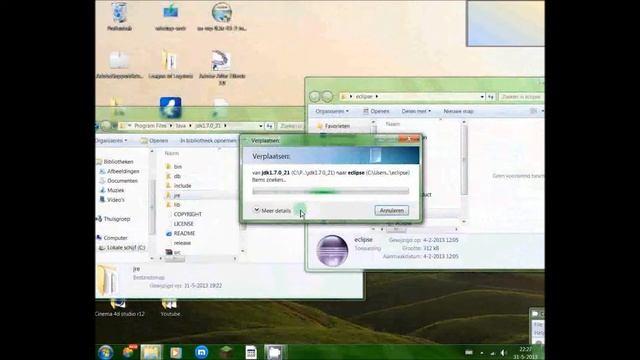Viewport: 640px width, 360px height.
Task: Click arrow after Program Files breadcrumb
Action: (171, 126)
